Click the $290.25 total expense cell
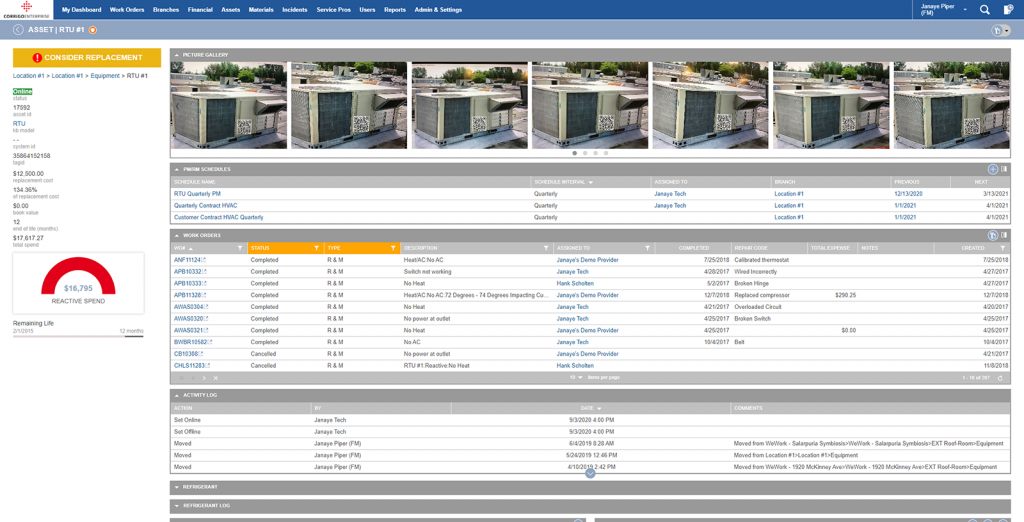 pos(846,295)
